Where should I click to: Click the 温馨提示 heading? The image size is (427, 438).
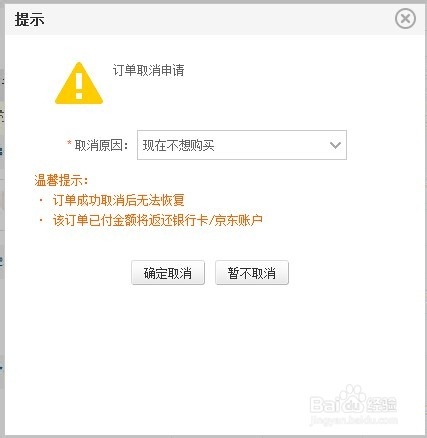click(61, 181)
